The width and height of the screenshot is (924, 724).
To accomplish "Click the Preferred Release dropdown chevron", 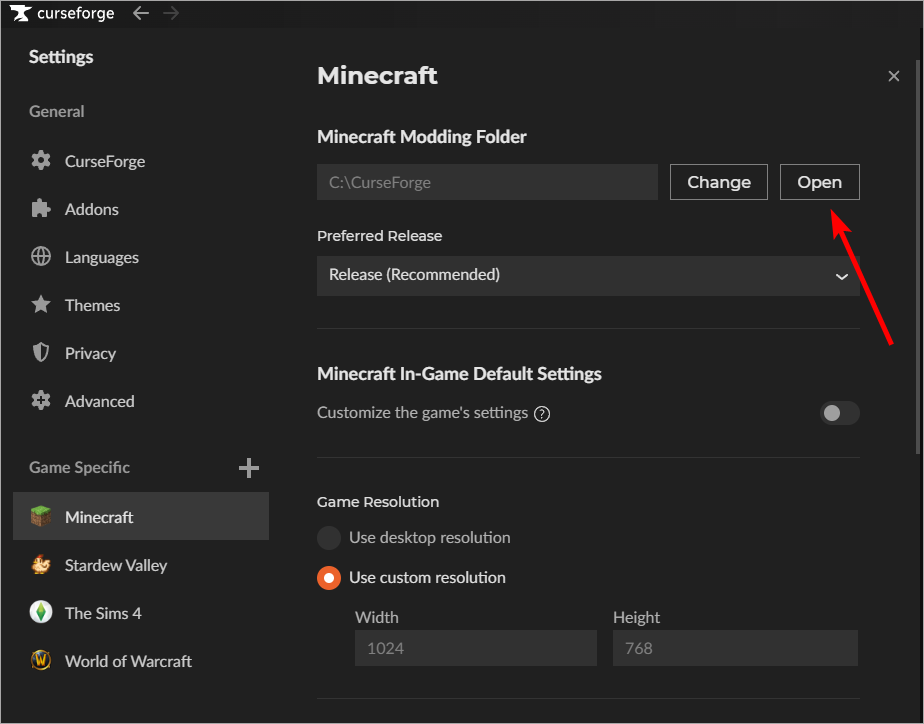I will click(x=842, y=276).
